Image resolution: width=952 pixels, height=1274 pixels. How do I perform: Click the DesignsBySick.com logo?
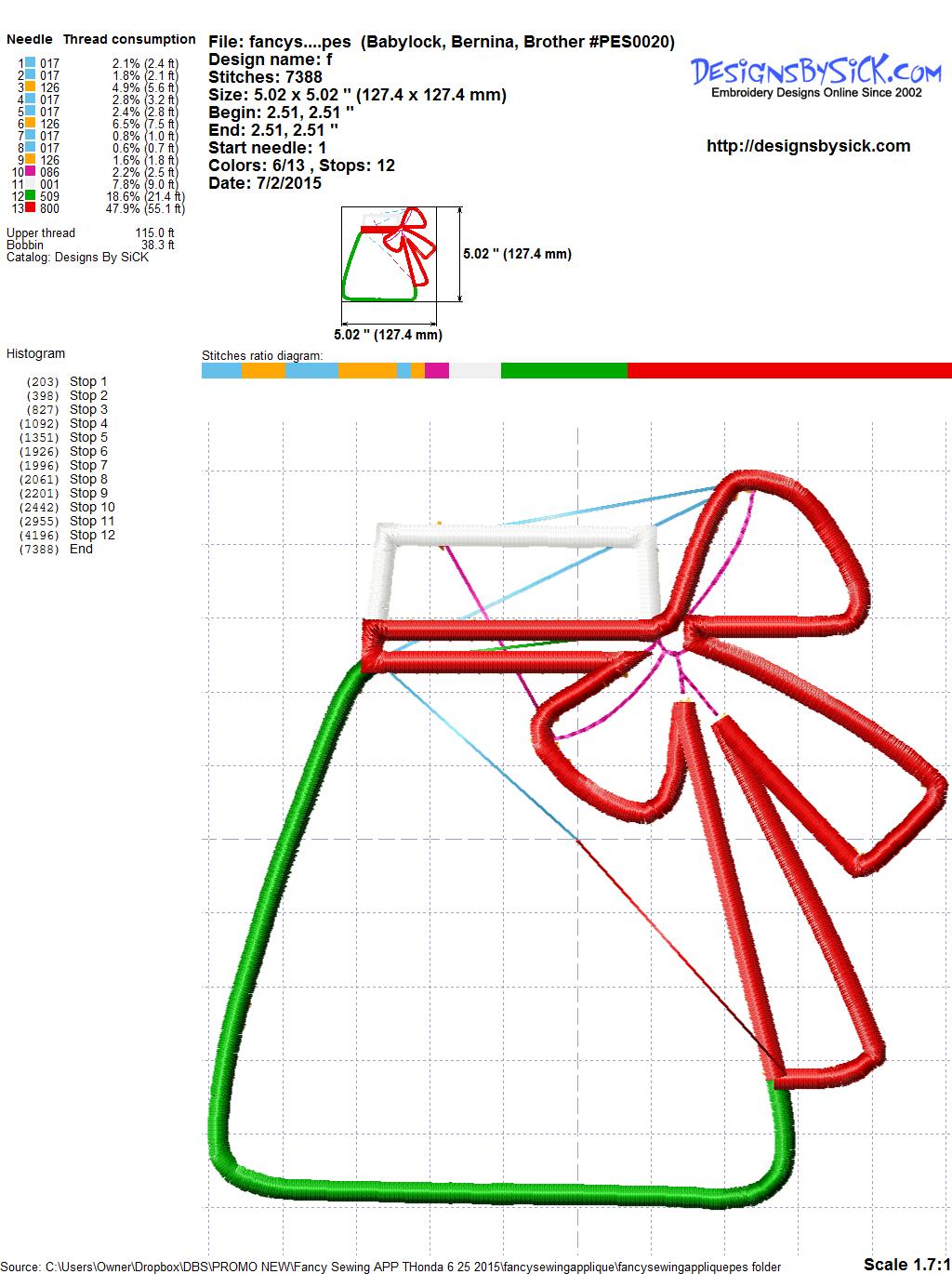(x=815, y=74)
